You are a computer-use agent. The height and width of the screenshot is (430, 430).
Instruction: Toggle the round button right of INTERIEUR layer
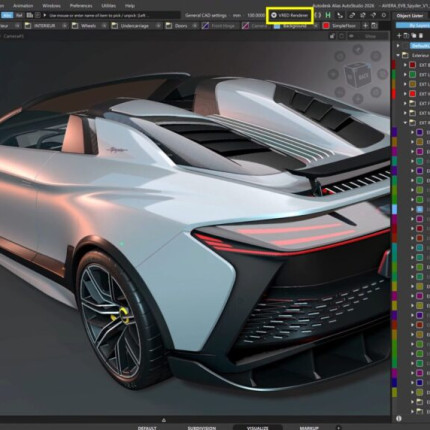point(65,26)
